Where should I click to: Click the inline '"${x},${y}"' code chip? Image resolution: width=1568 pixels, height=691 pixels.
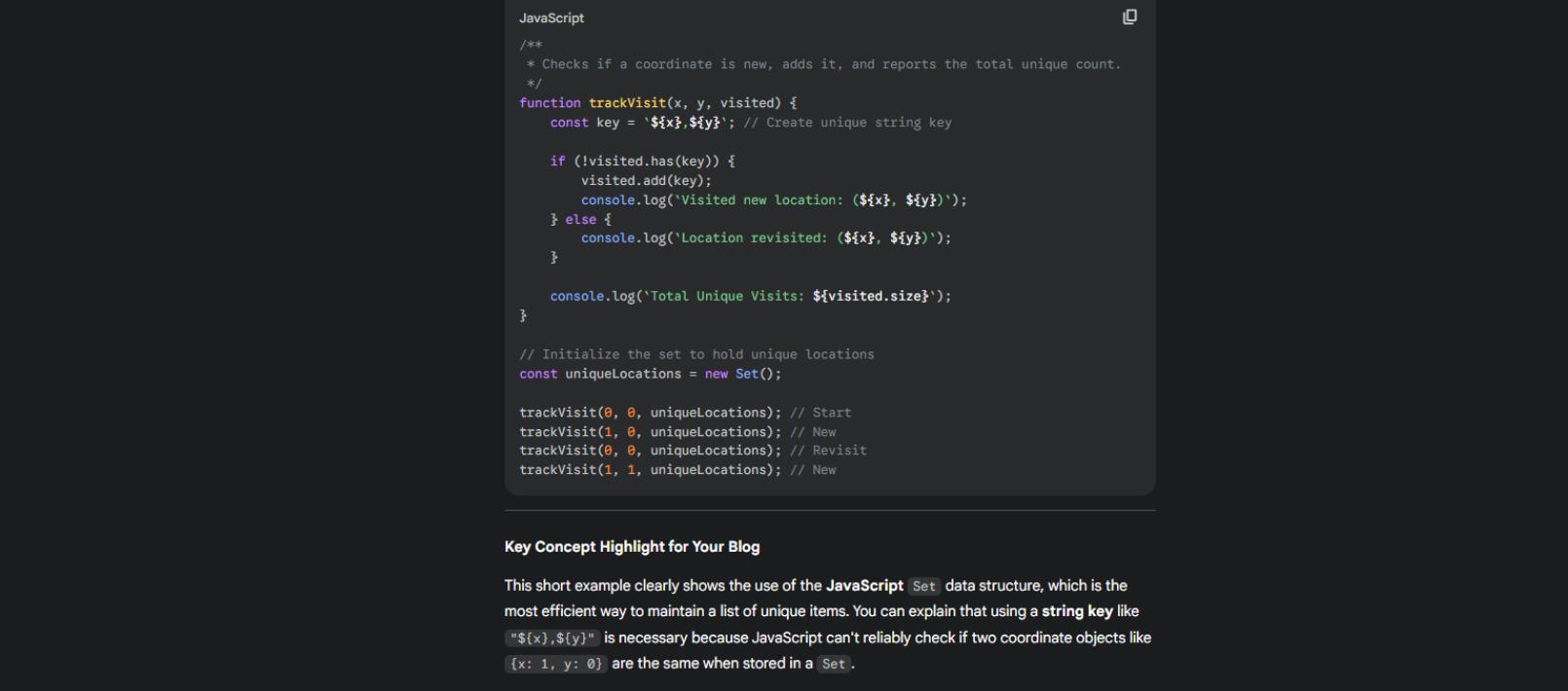551,638
